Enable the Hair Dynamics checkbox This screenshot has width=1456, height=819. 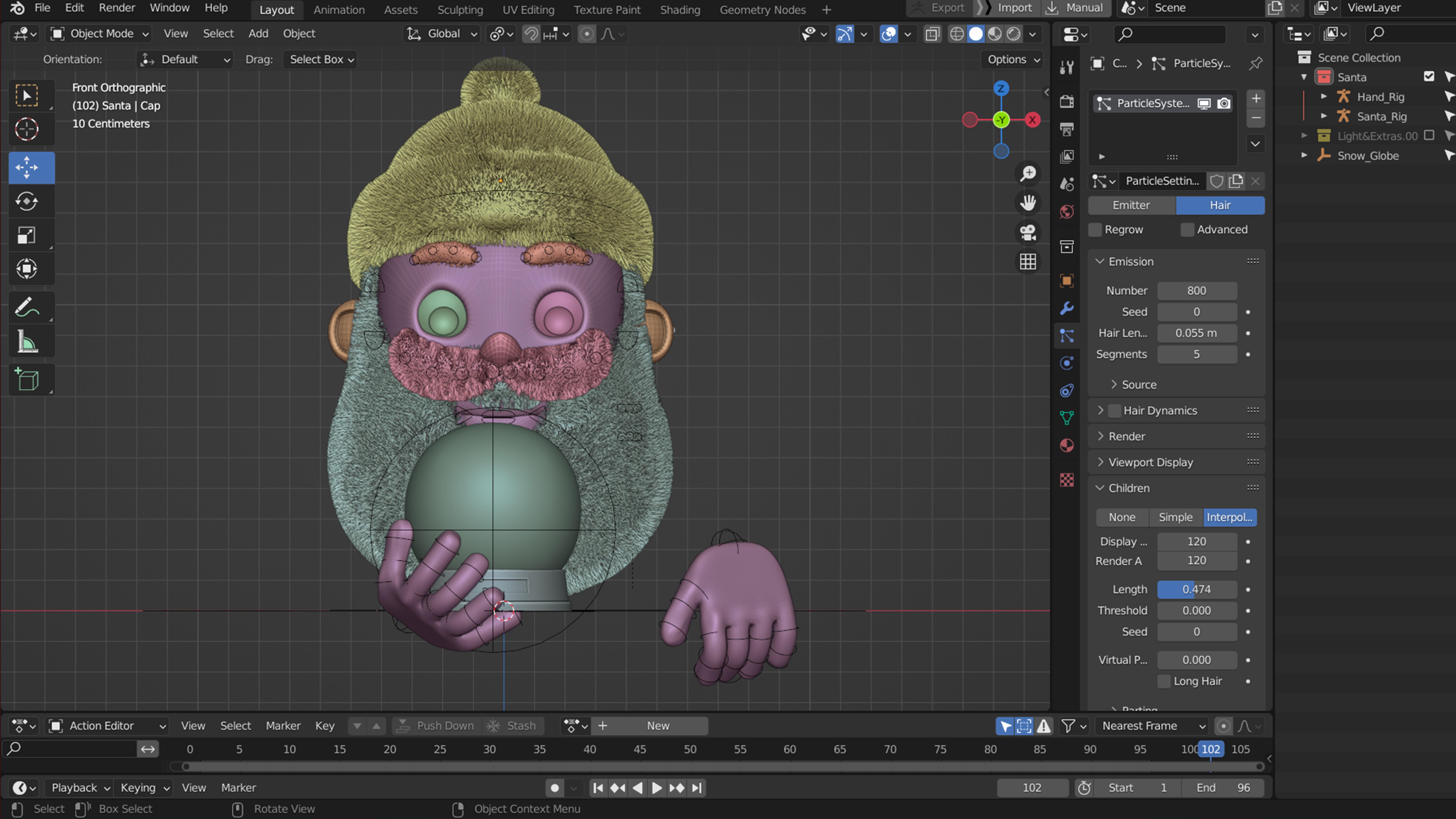click(x=1115, y=411)
